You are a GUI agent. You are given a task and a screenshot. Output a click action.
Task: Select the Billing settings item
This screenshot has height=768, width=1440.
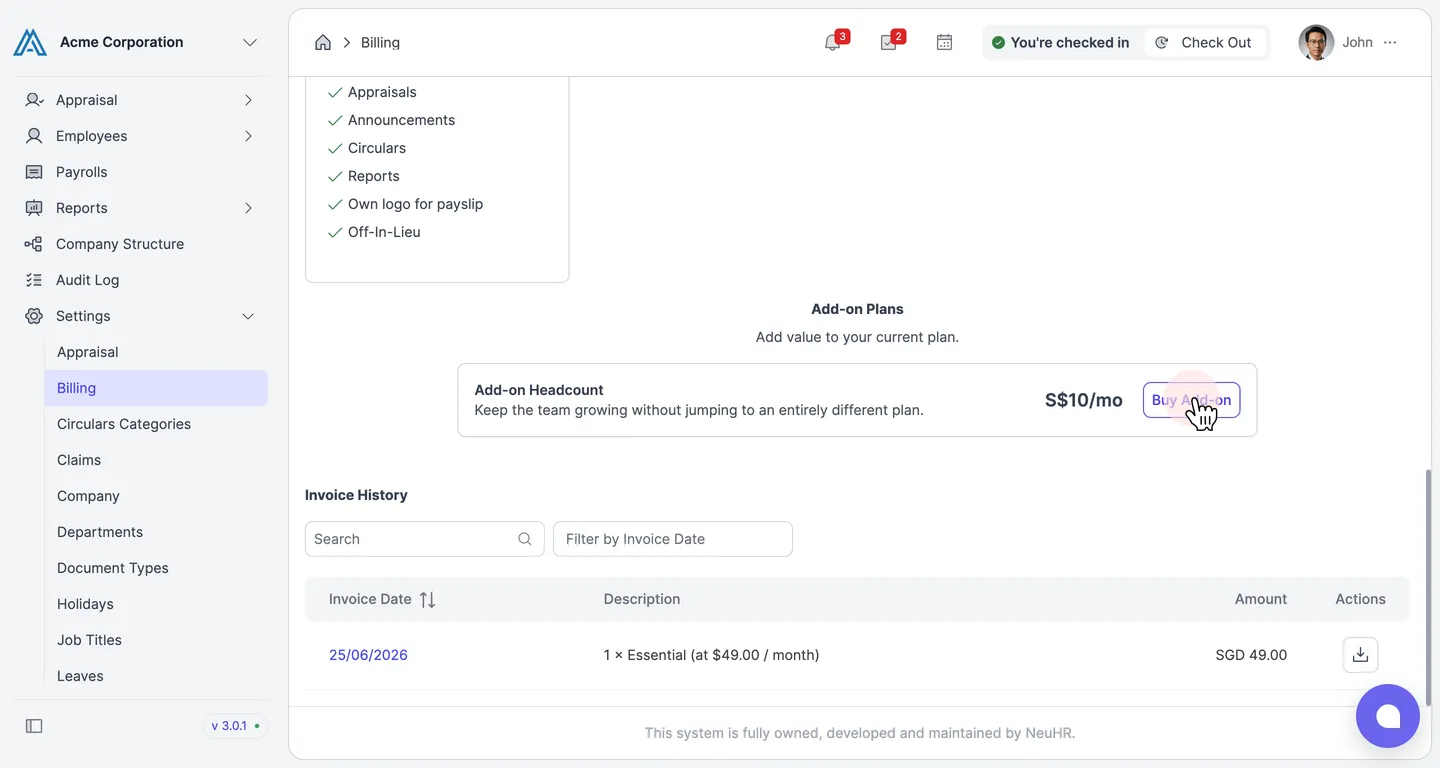156,388
